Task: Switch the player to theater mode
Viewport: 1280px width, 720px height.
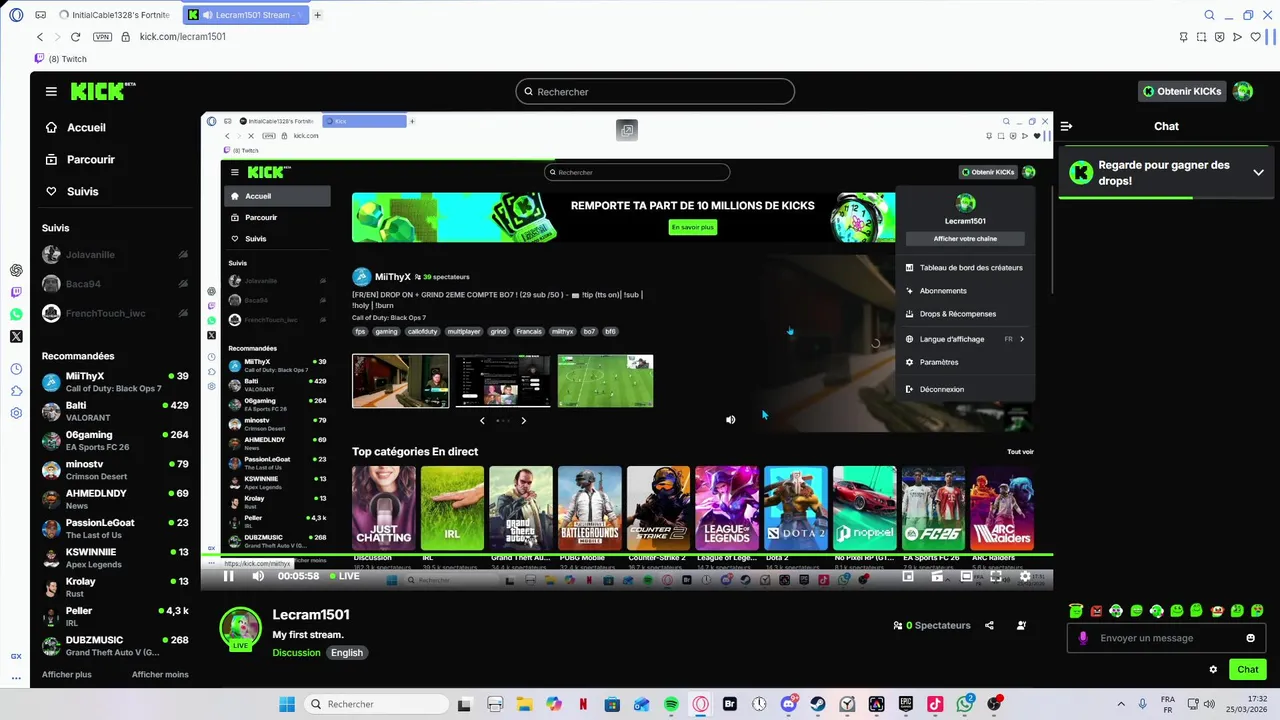Action: pos(966,576)
